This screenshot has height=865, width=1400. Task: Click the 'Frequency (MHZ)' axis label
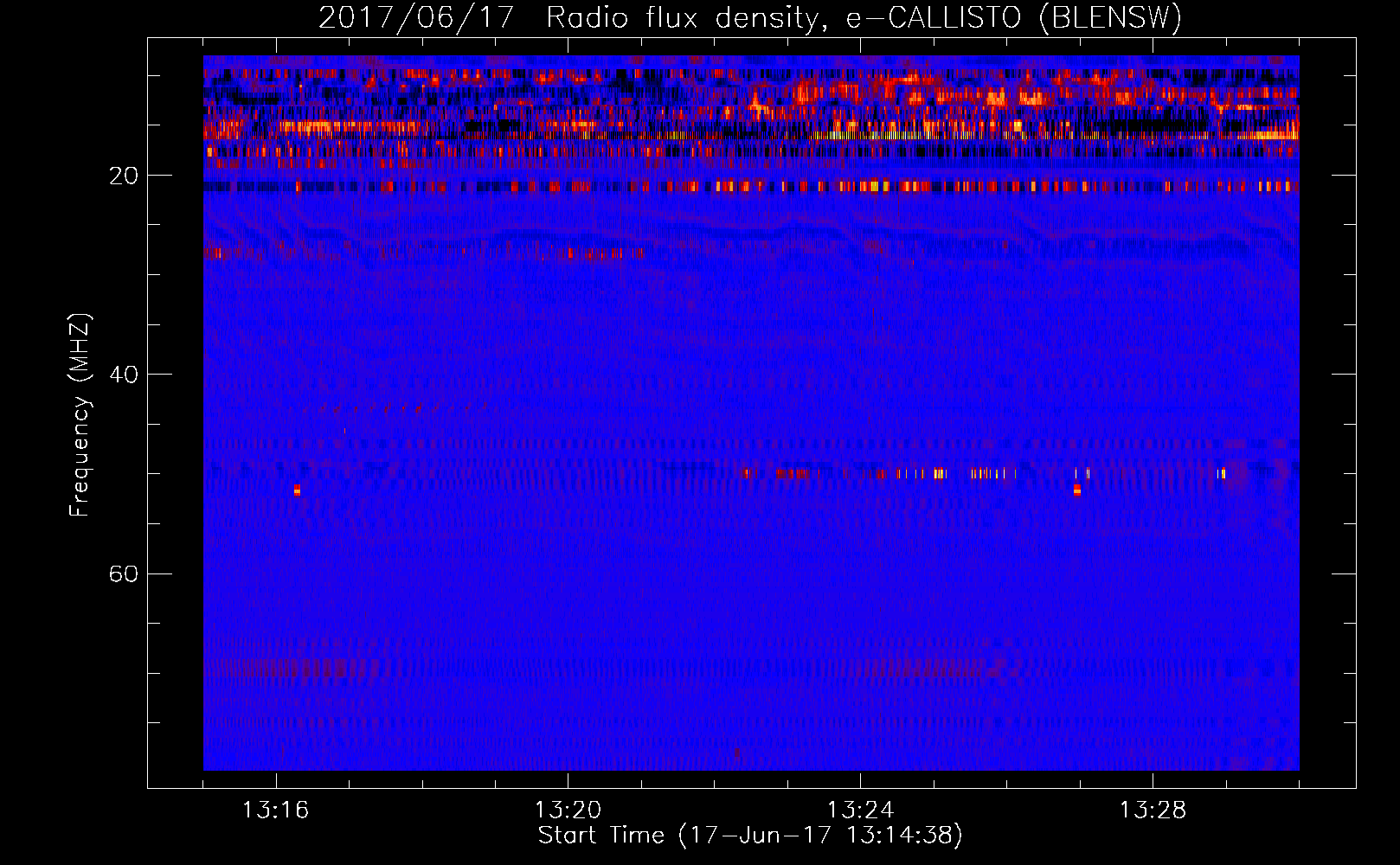pos(80,415)
